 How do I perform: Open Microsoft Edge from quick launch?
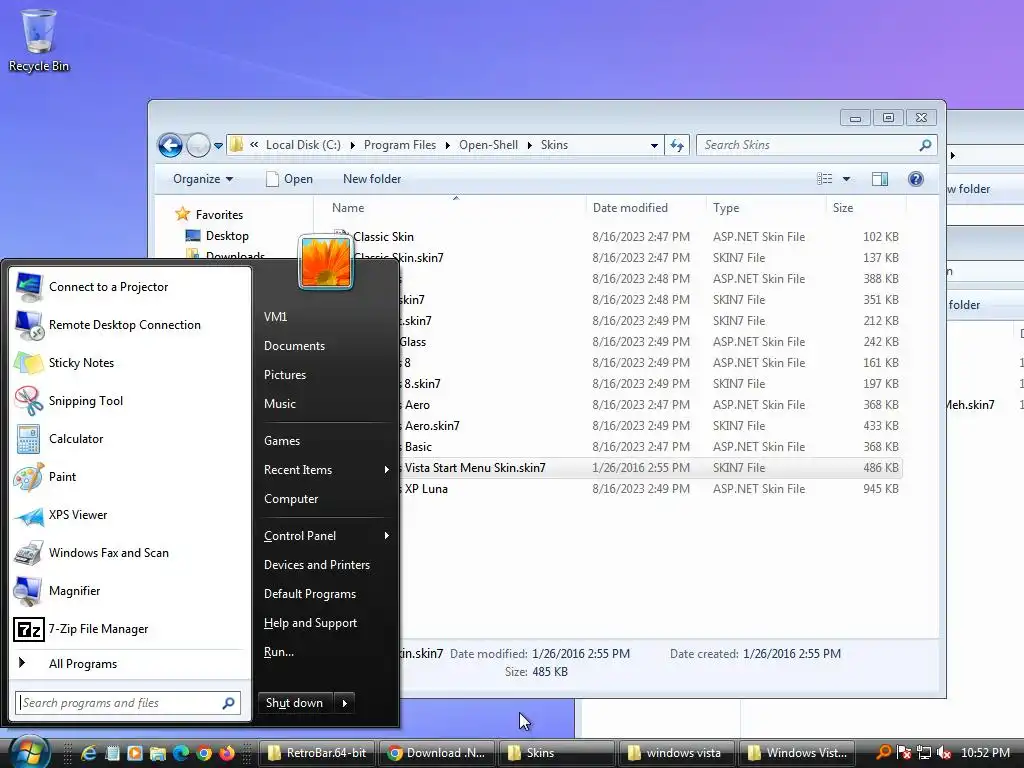[181, 753]
